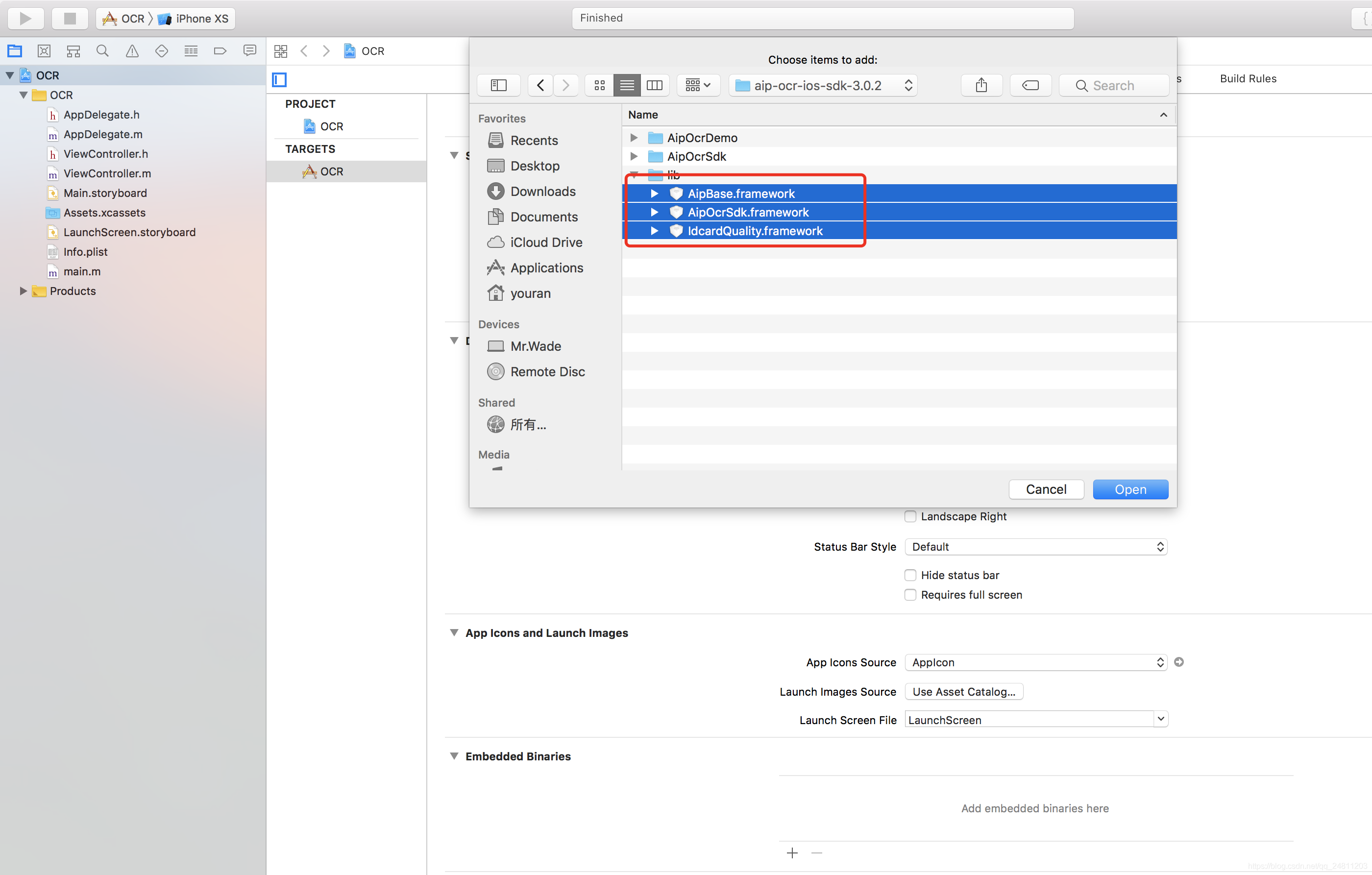Click the OCR scheme selector in toolbar
The image size is (1372, 875).
[x=123, y=19]
